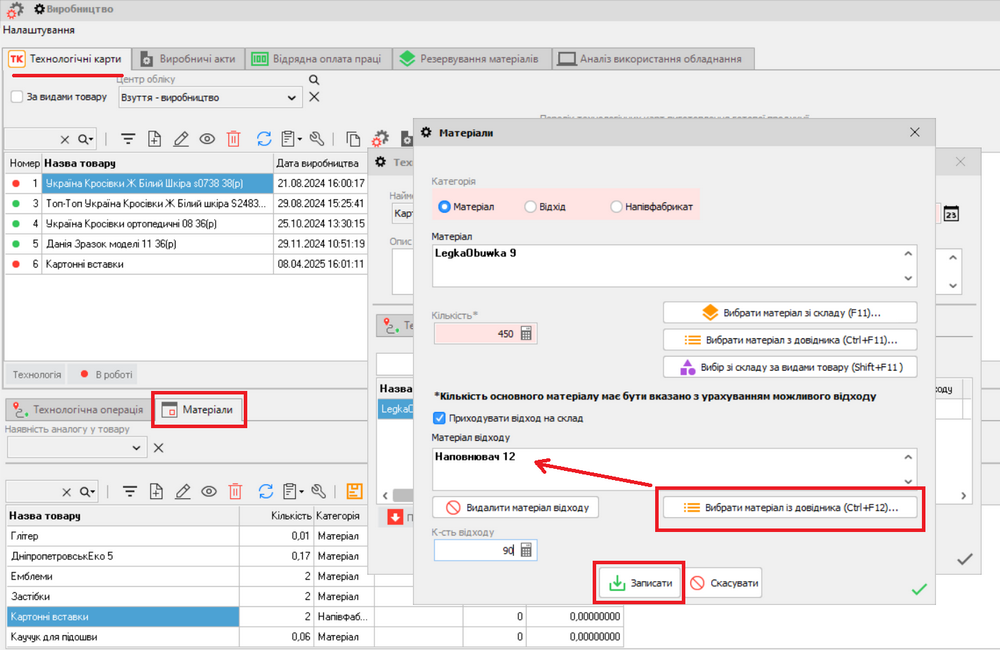Click the add new record icon in technological cards toolbar
1000x650 pixels.
click(154, 139)
